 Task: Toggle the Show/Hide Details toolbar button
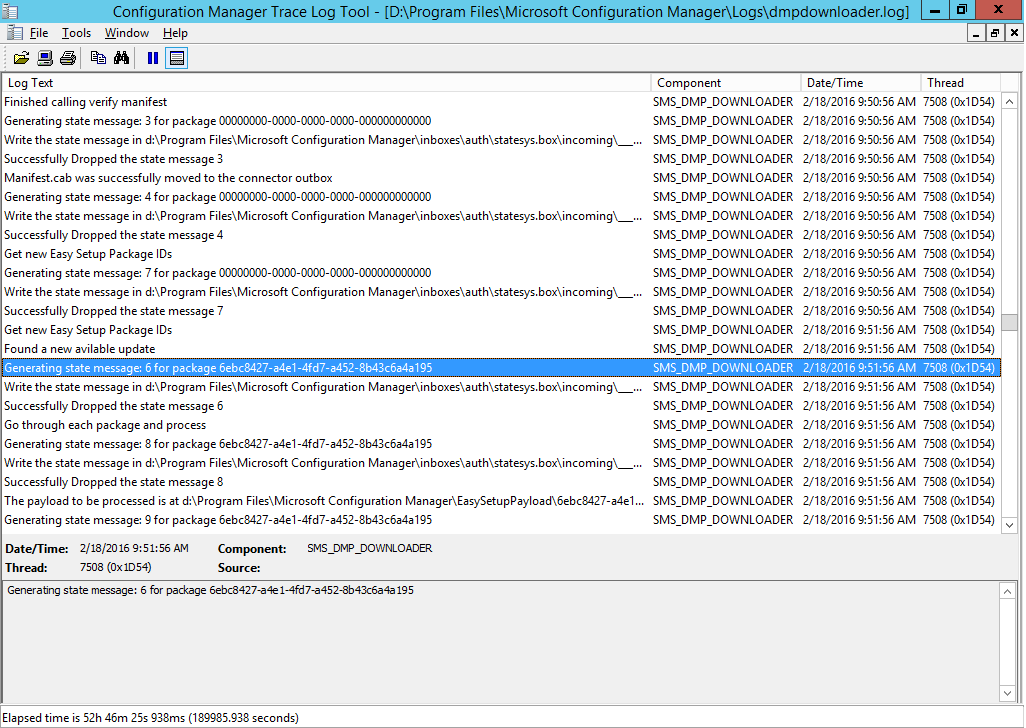(x=177, y=58)
